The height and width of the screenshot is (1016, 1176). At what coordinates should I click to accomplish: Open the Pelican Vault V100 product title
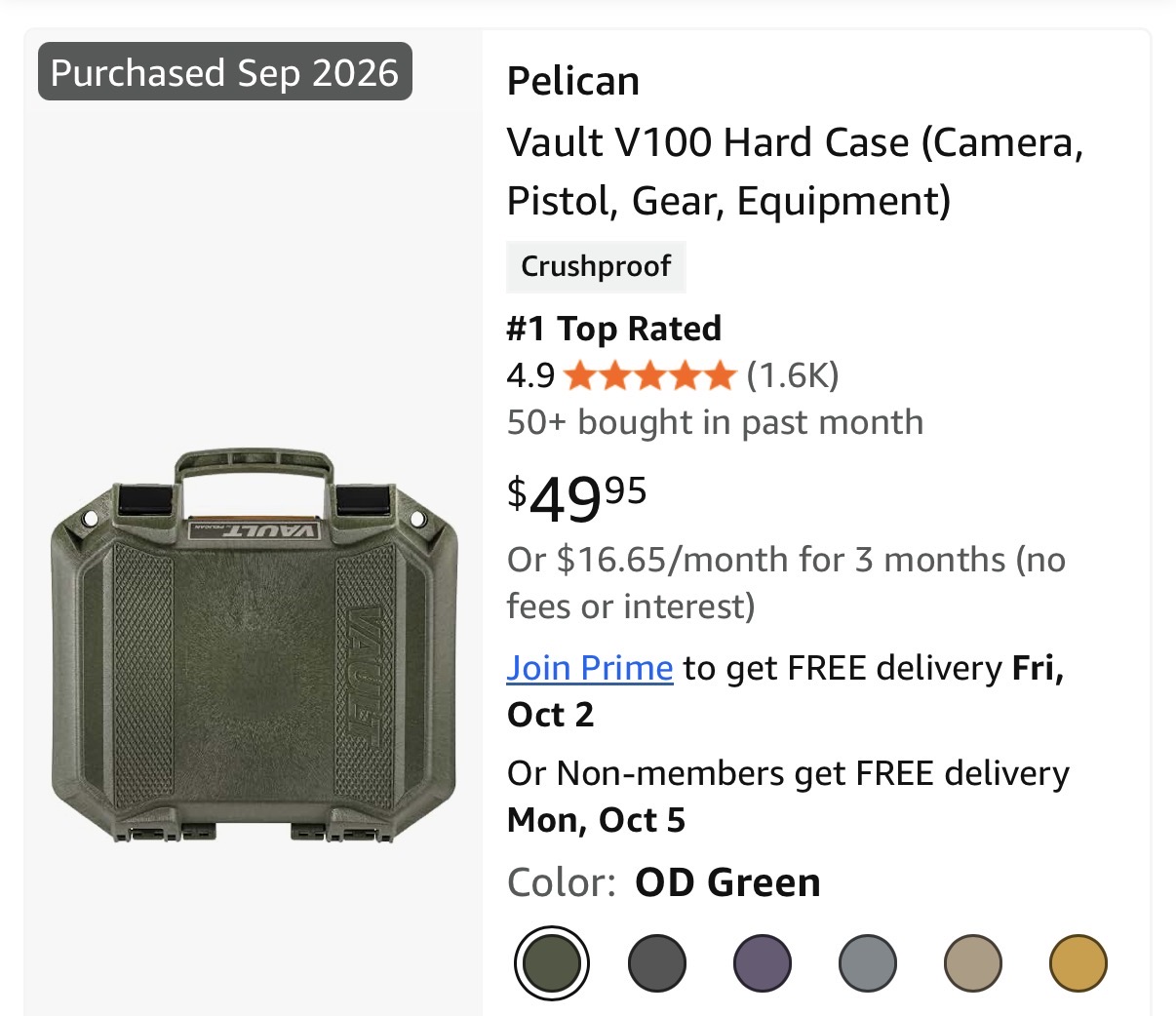click(x=795, y=172)
